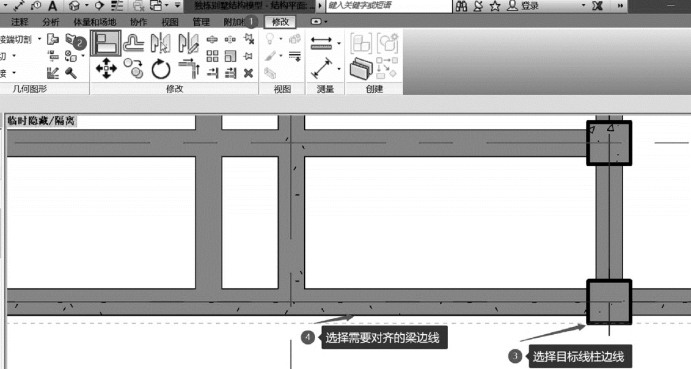691x369 pixels.
Task: Click the Array tool grid icon
Action: (212, 56)
